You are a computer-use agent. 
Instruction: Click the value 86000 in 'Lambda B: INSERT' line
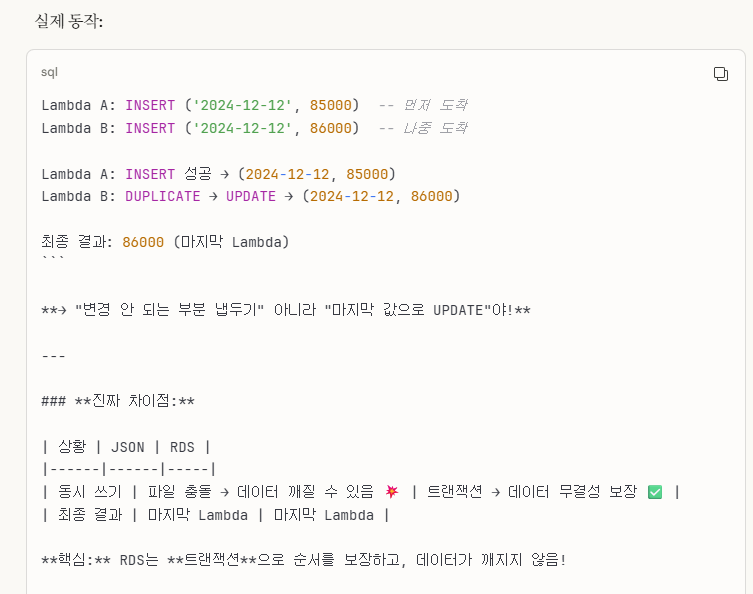click(x=330, y=128)
